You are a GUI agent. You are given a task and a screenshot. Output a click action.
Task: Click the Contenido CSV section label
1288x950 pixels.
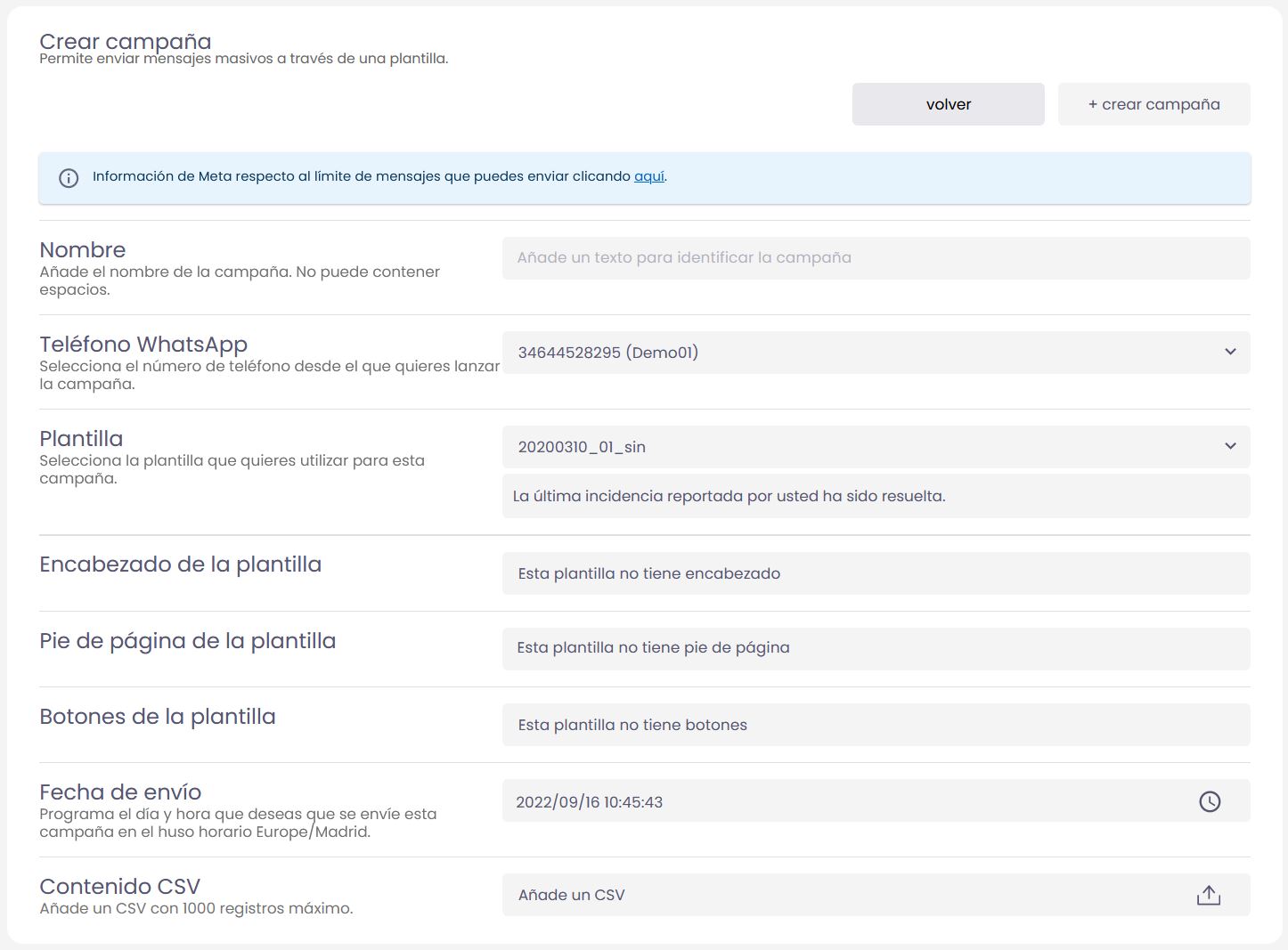click(x=120, y=887)
